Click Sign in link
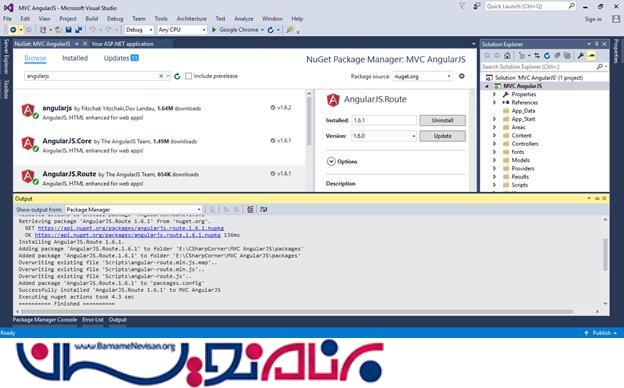The image size is (624, 388). [593, 19]
